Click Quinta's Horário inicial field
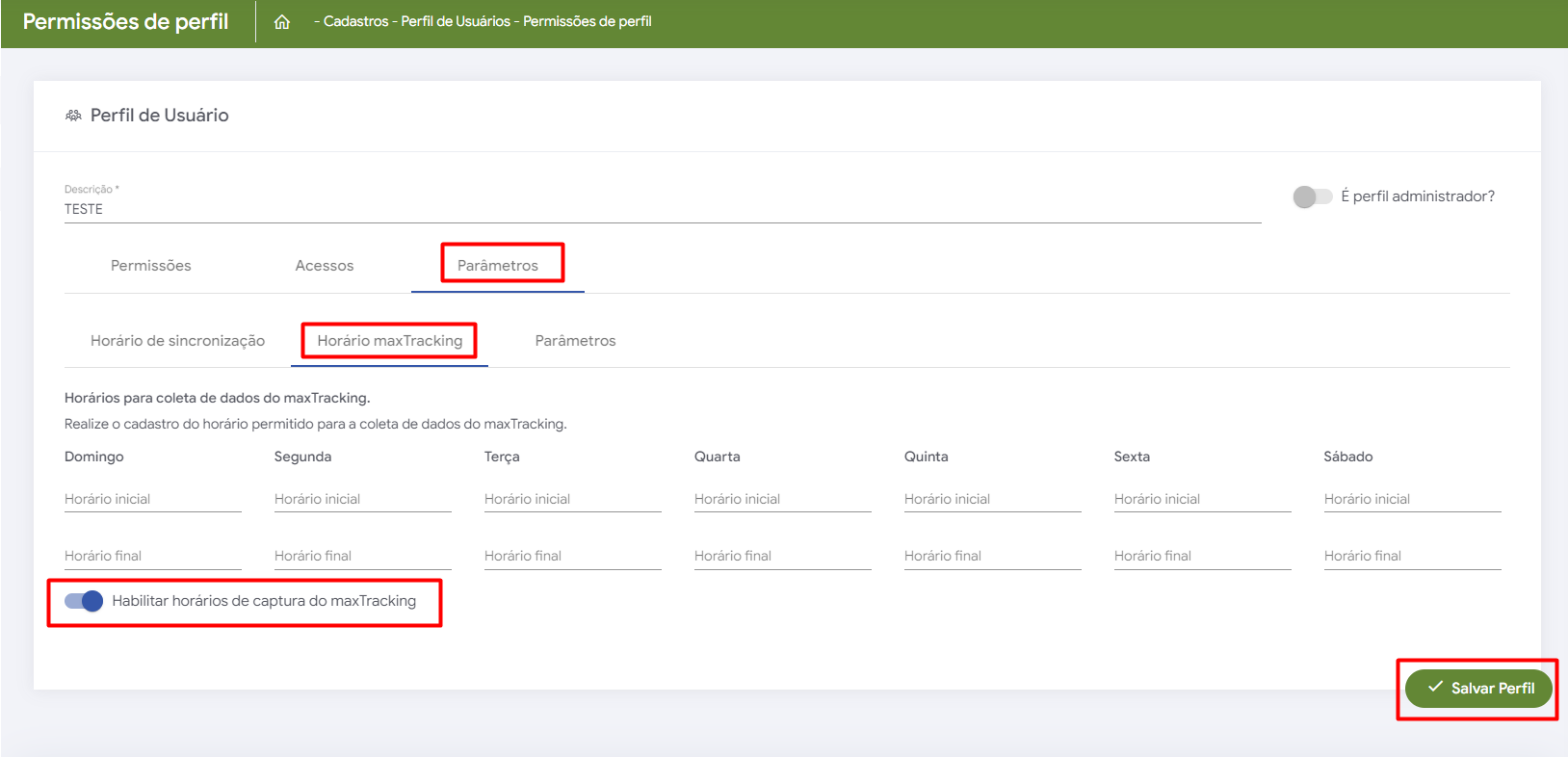Image resolution: width=1568 pixels, height=757 pixels. [x=992, y=499]
